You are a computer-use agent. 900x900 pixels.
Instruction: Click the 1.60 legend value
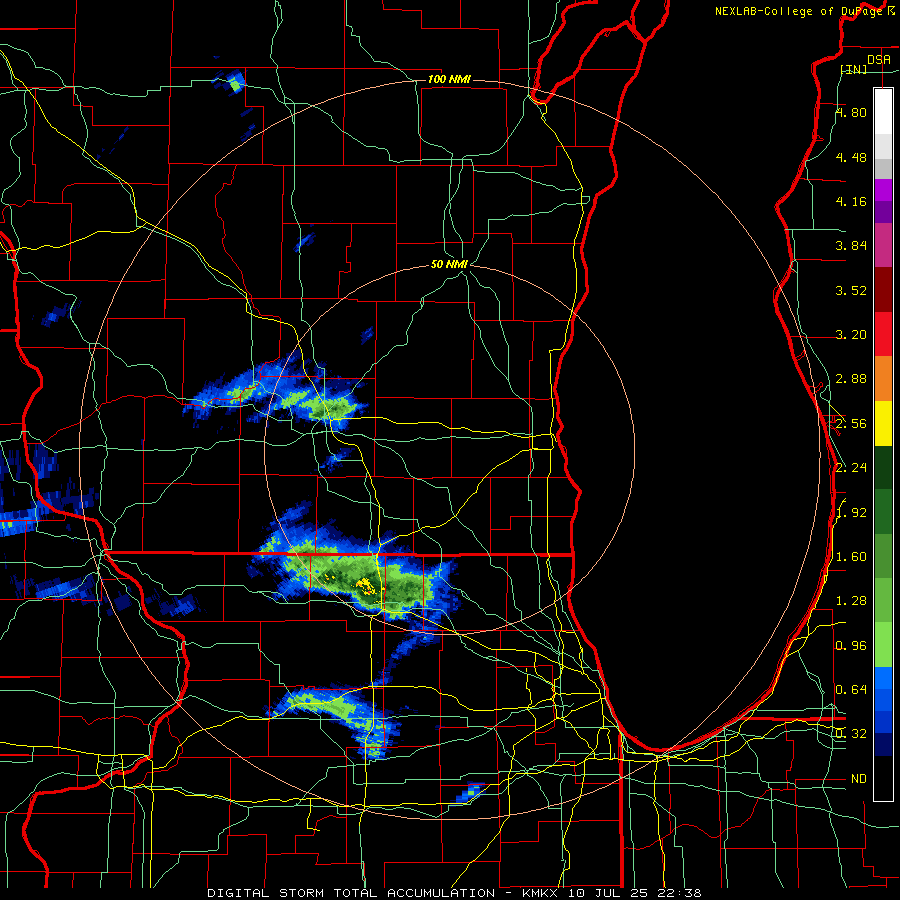pos(851,557)
